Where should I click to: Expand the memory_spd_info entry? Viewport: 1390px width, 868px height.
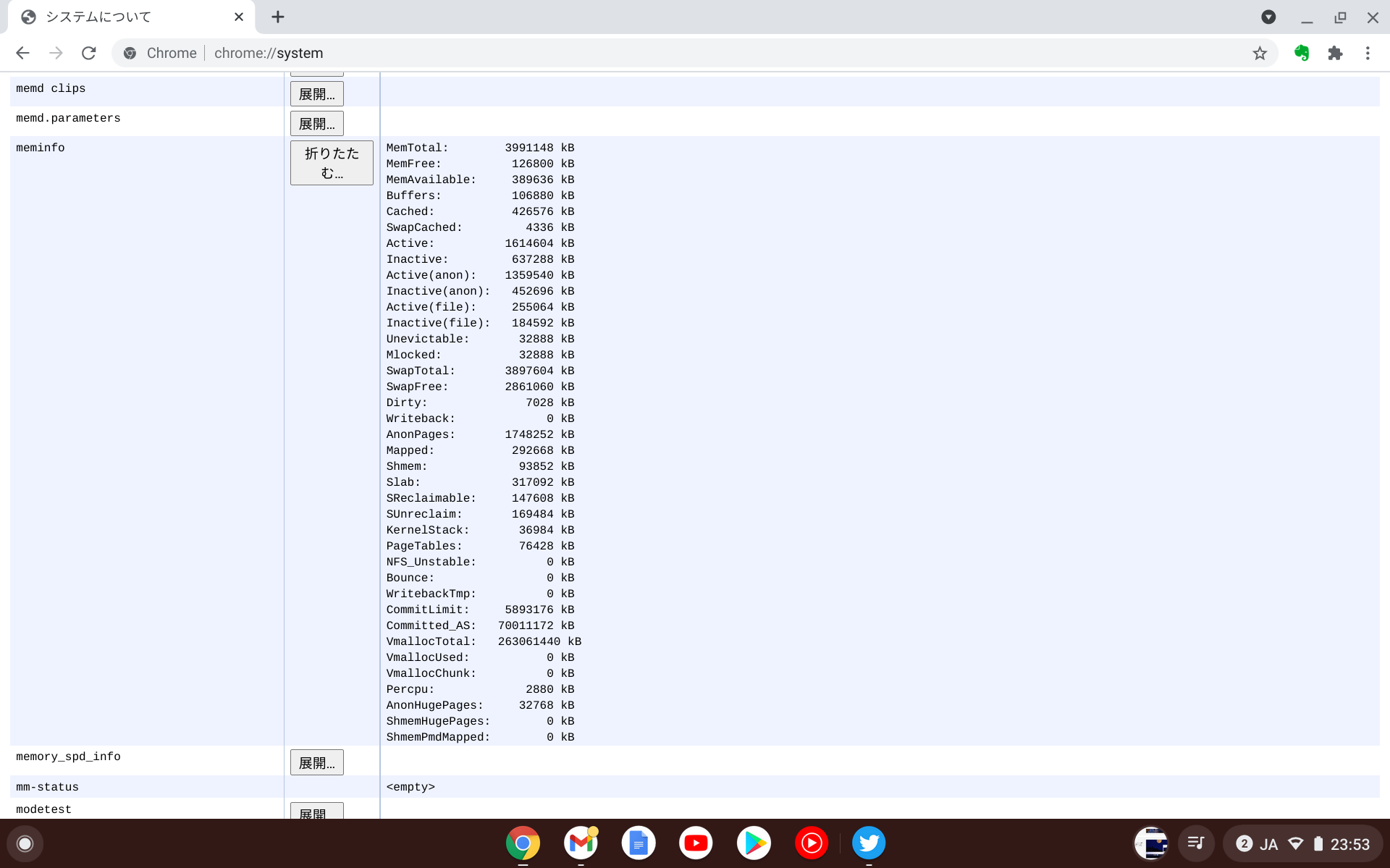pyautogui.click(x=316, y=762)
